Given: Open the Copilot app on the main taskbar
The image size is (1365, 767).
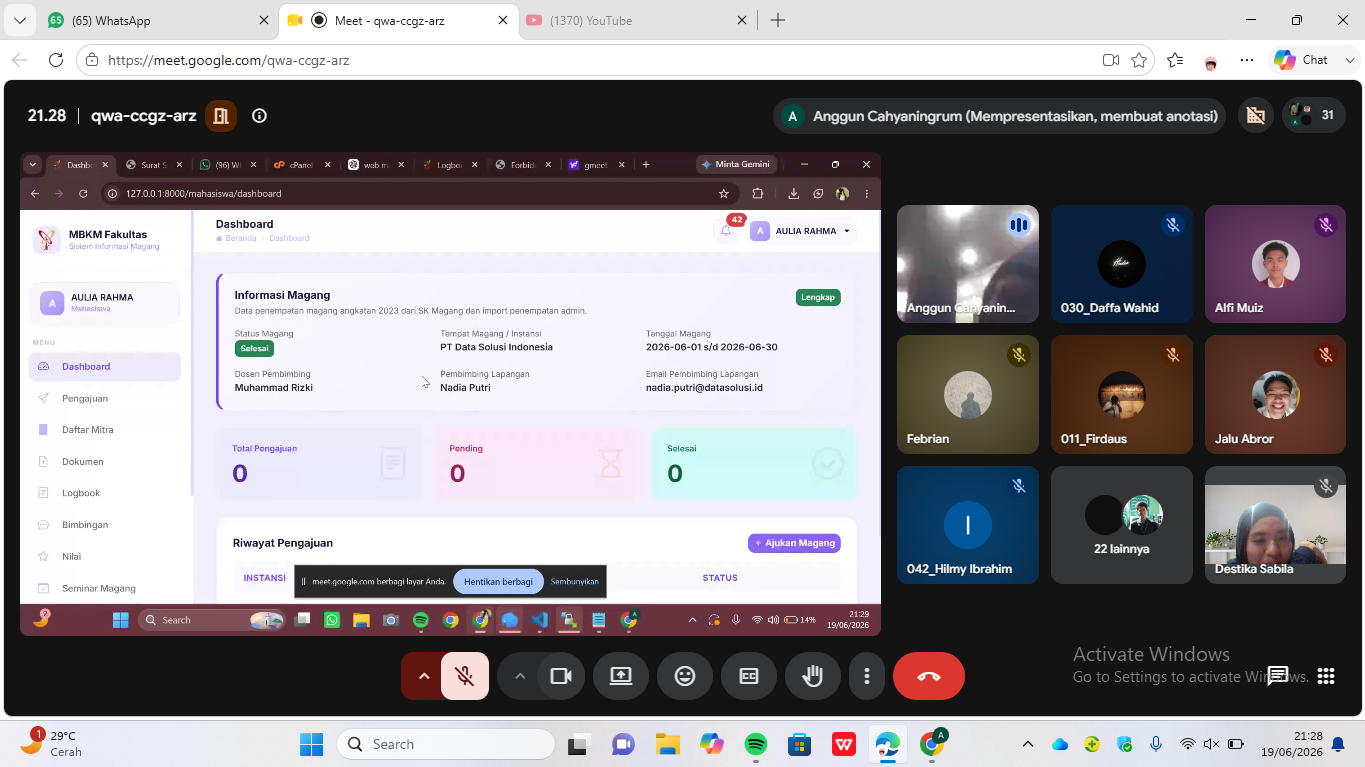Looking at the screenshot, I should (x=712, y=744).
